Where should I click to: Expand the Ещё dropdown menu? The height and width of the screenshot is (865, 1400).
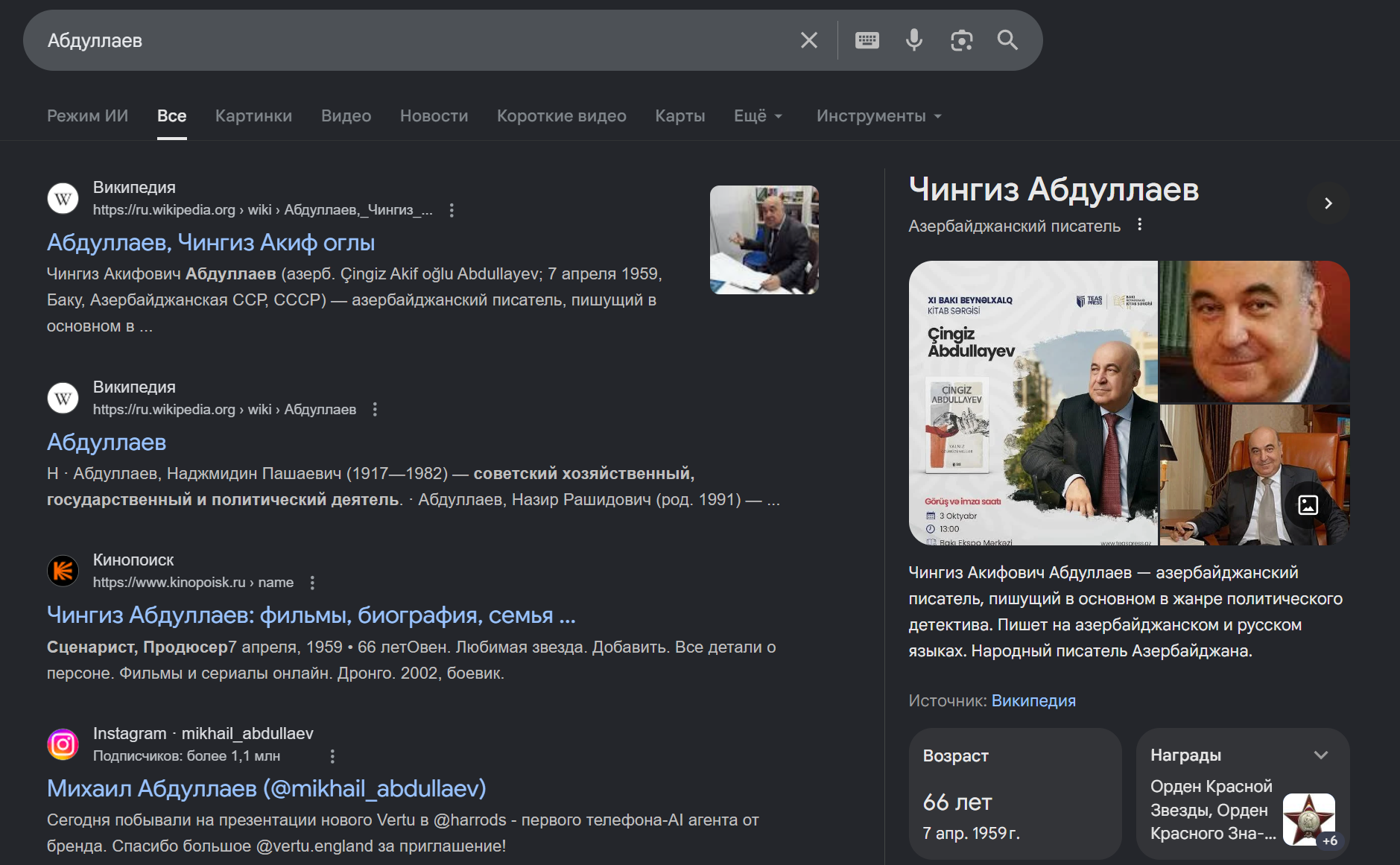(x=758, y=116)
